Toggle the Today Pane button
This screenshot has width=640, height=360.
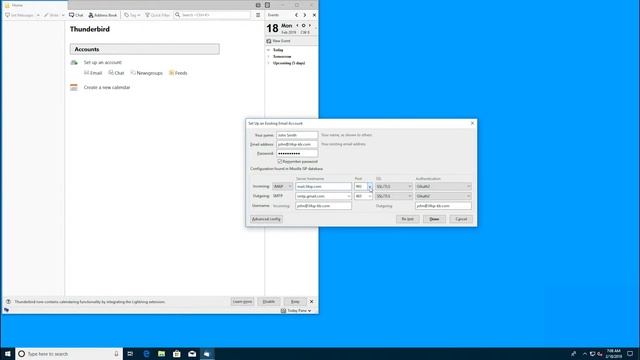[x=296, y=311]
